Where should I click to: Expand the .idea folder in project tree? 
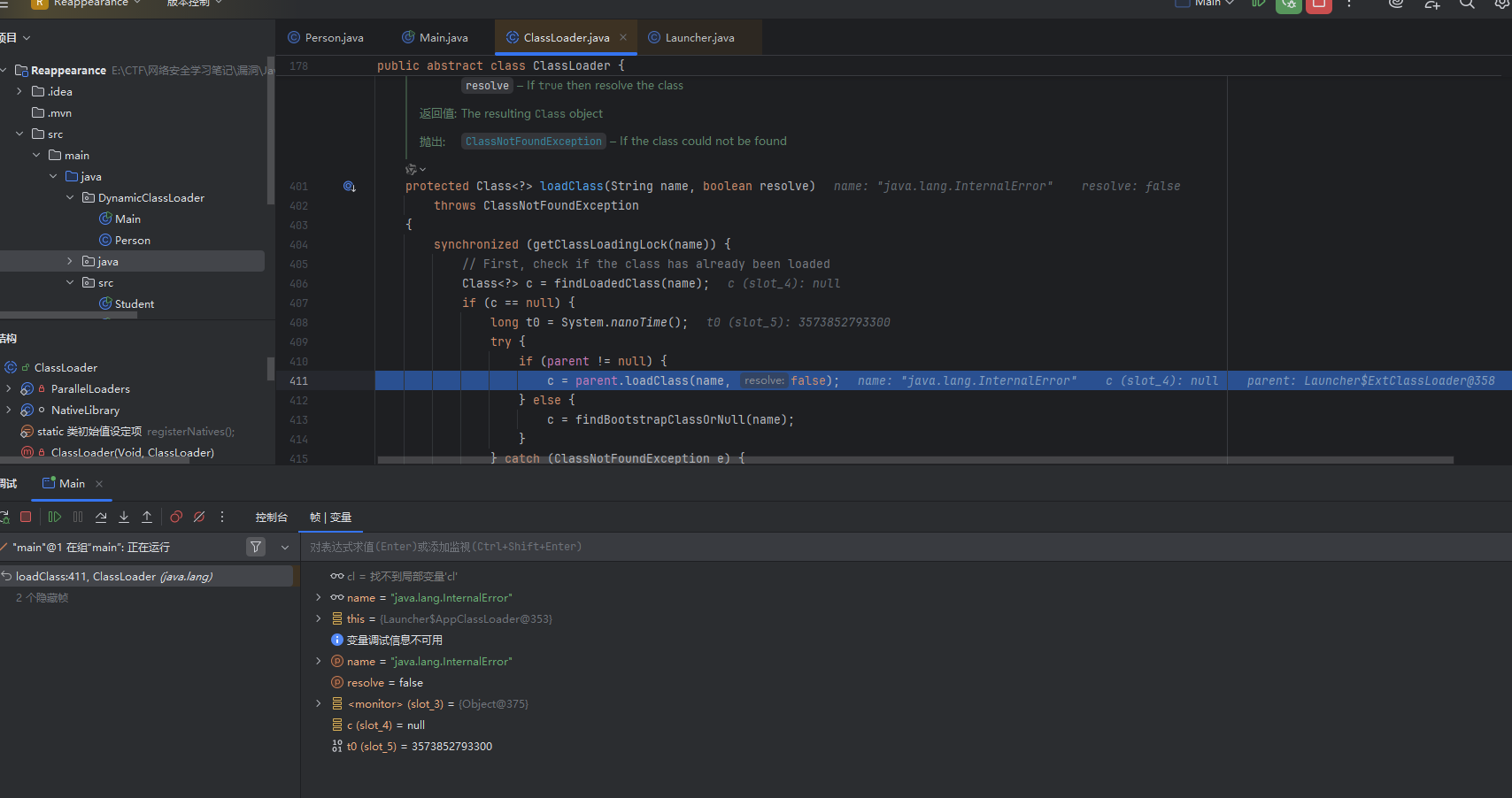point(19,91)
